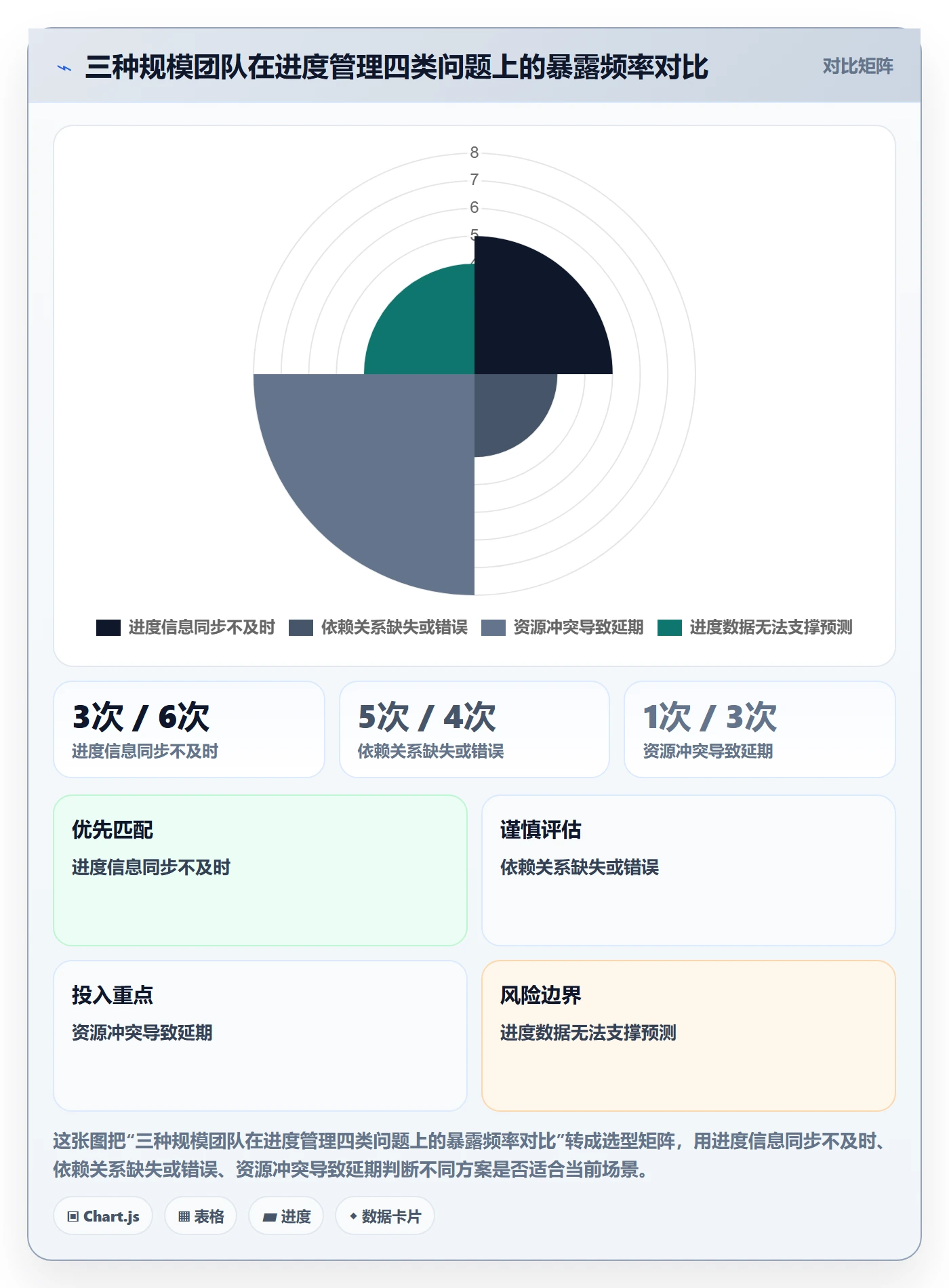Click the bar icon in 进度 tag

pos(270,1217)
